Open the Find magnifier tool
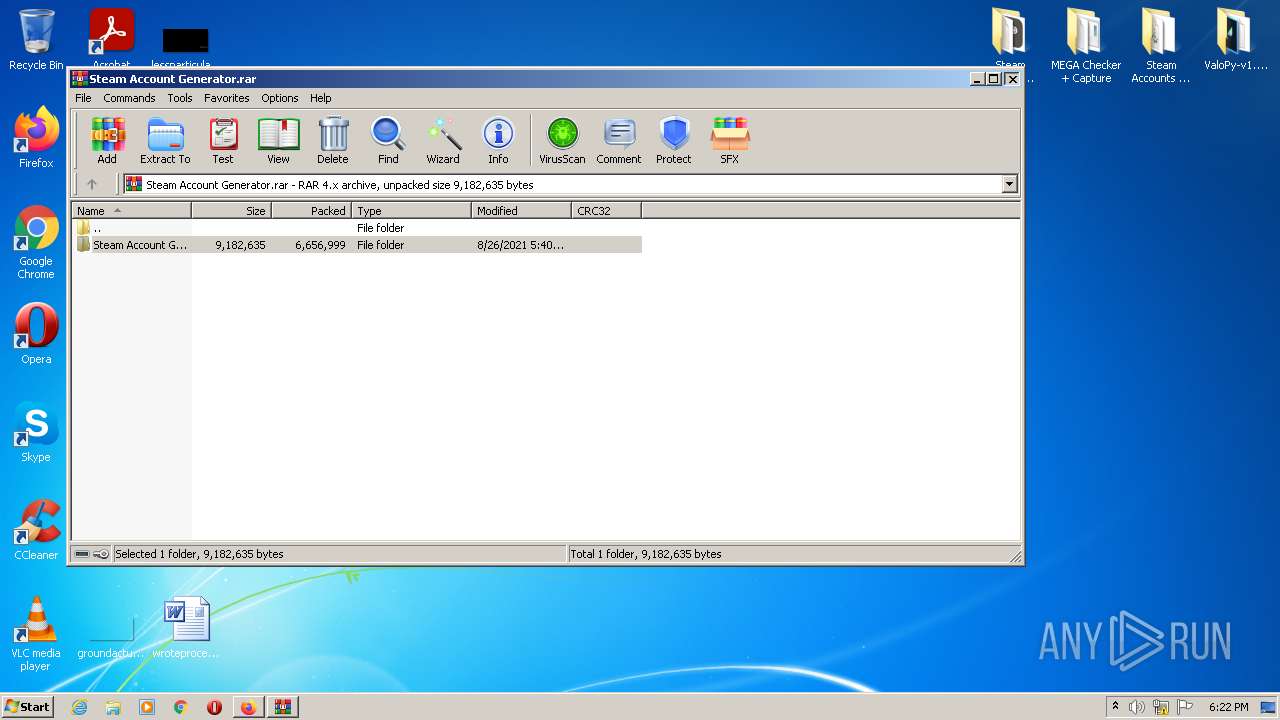The width and height of the screenshot is (1280, 720). (388, 141)
